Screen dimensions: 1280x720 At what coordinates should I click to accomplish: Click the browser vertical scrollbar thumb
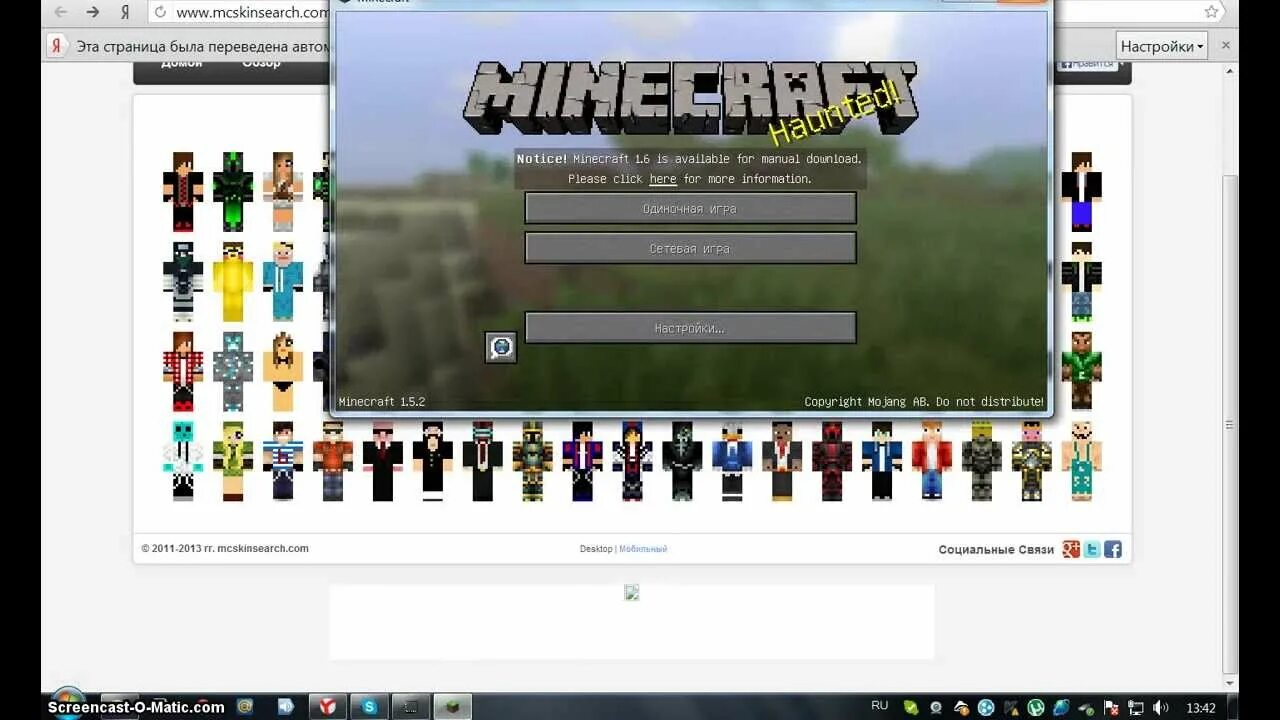(x=1231, y=425)
